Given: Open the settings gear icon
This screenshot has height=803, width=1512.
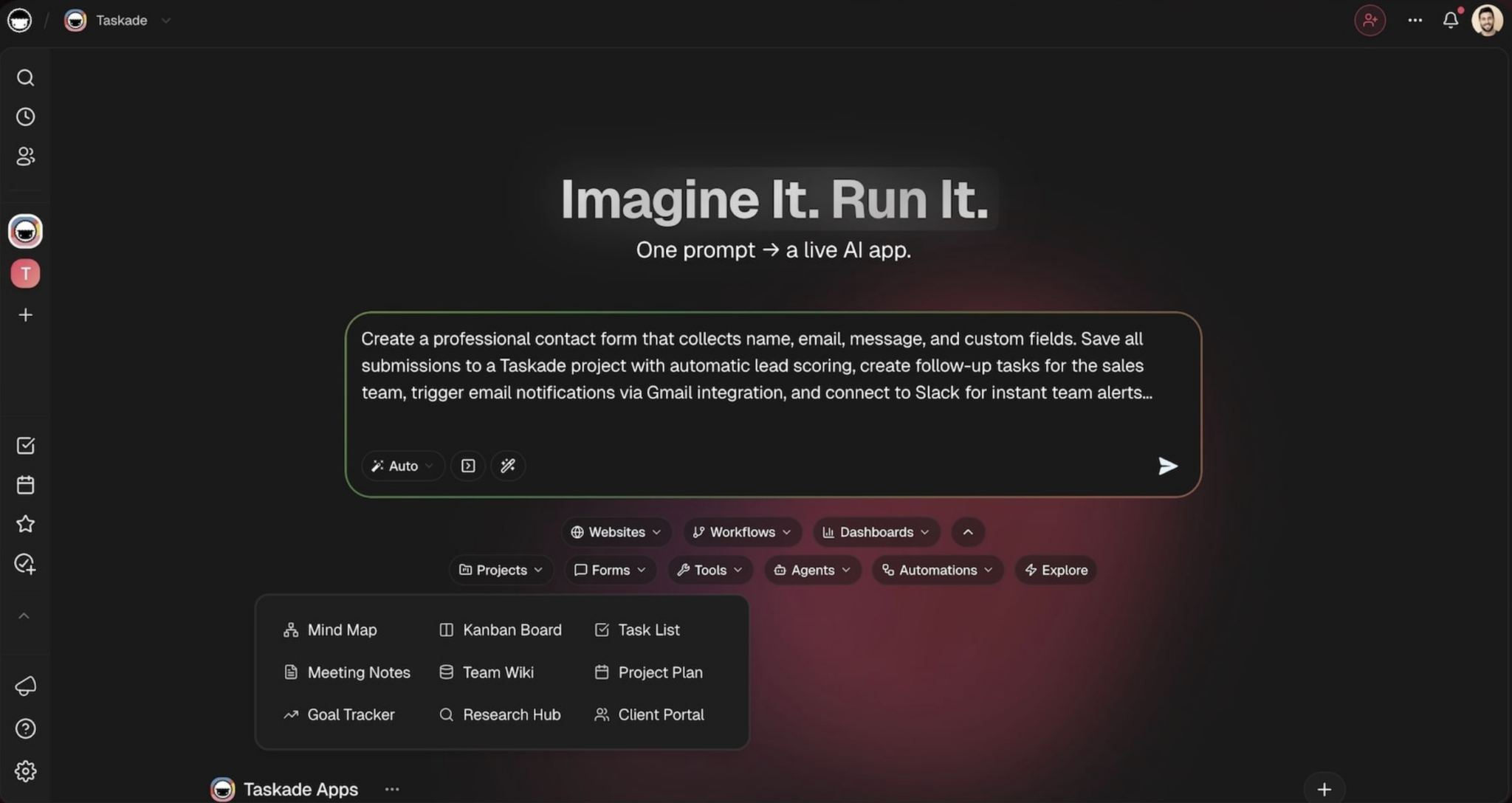Looking at the screenshot, I should (x=25, y=771).
